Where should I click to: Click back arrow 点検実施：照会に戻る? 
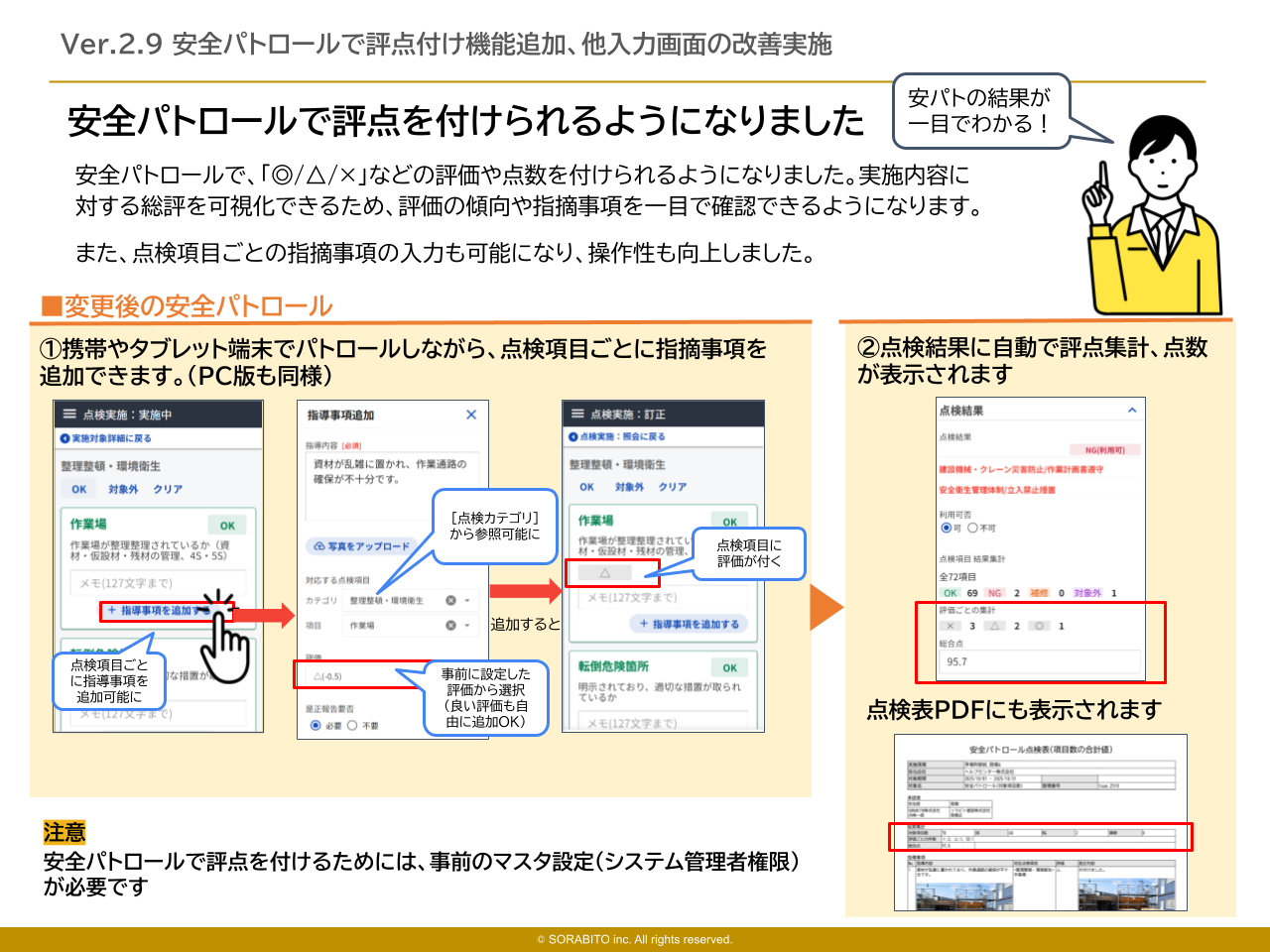point(573,436)
